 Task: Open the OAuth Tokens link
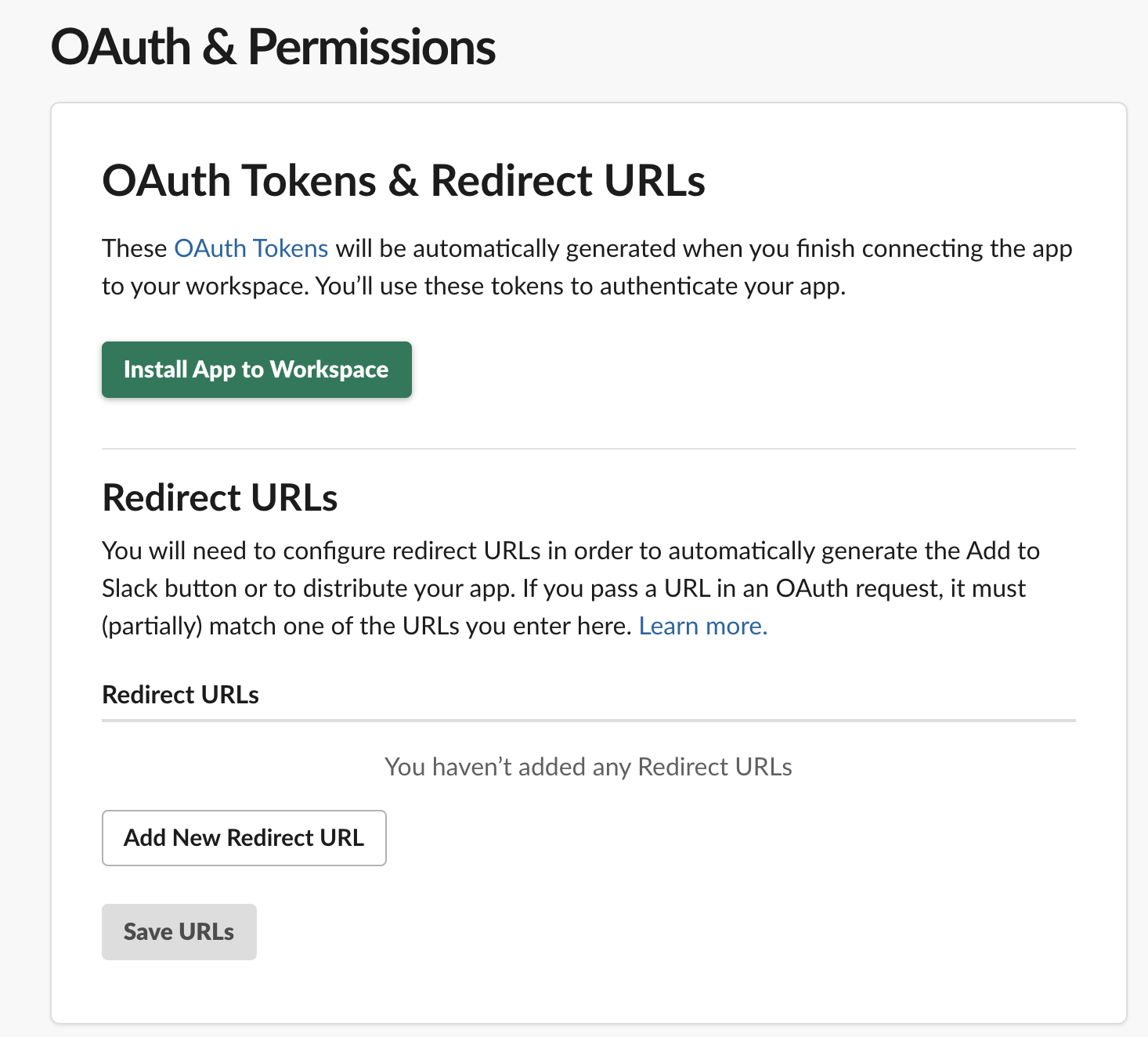(251, 248)
